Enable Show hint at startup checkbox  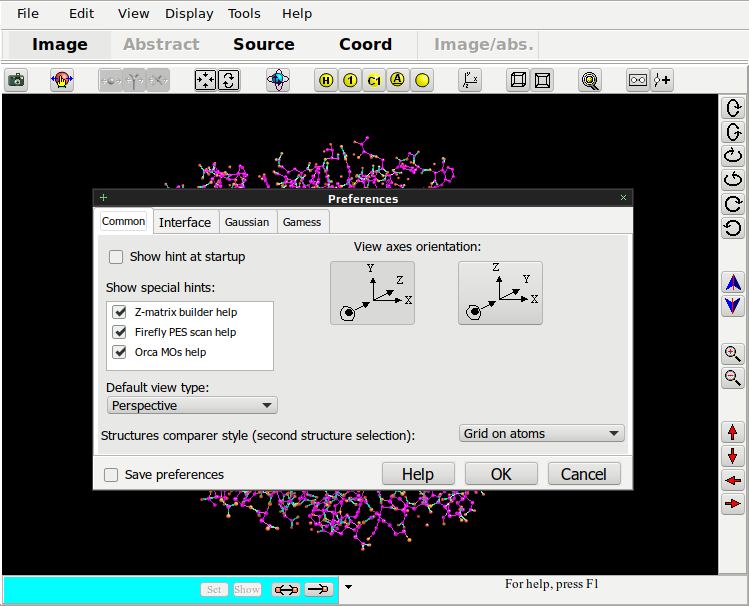coord(116,257)
